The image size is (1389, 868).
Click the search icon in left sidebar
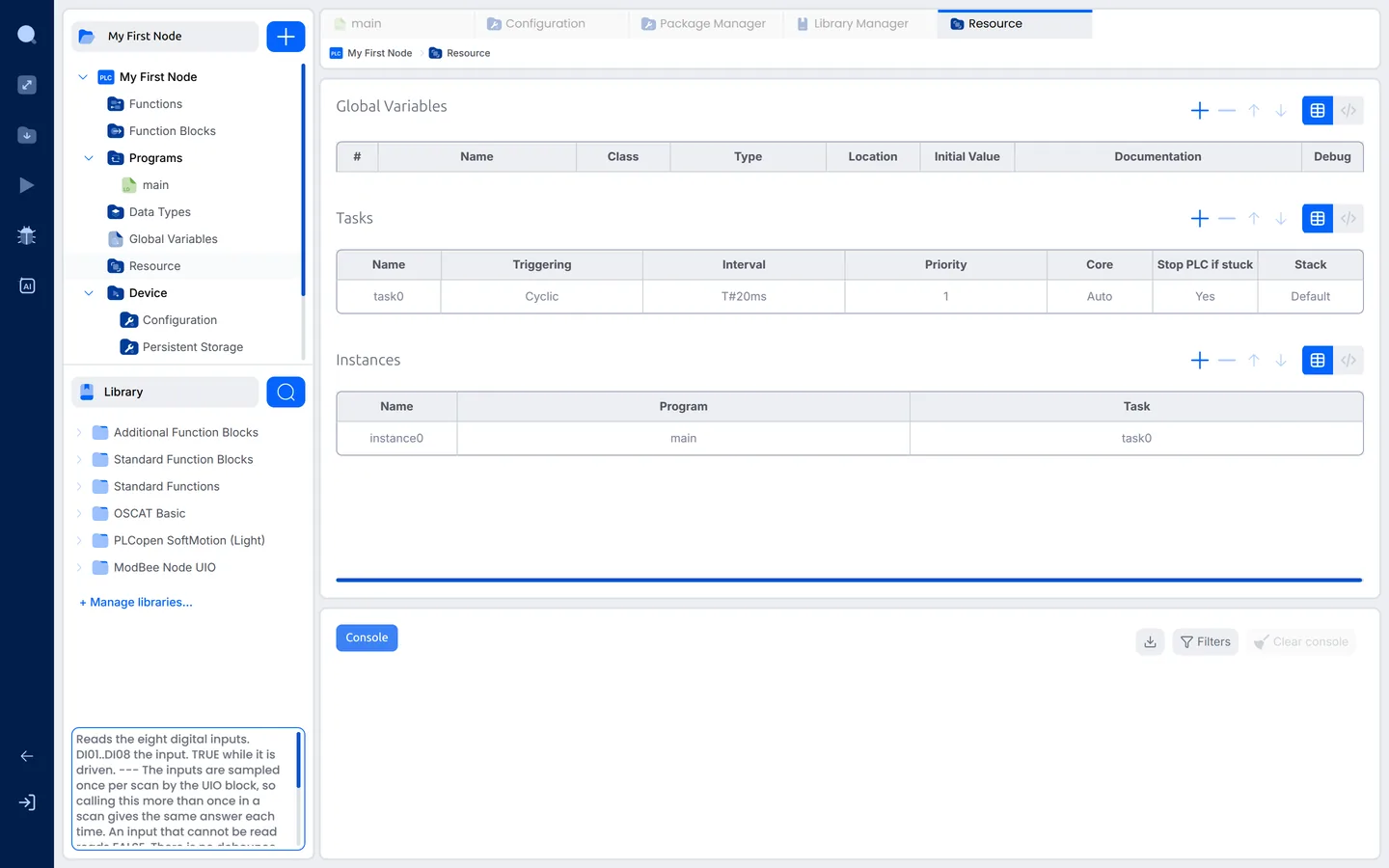point(27,35)
